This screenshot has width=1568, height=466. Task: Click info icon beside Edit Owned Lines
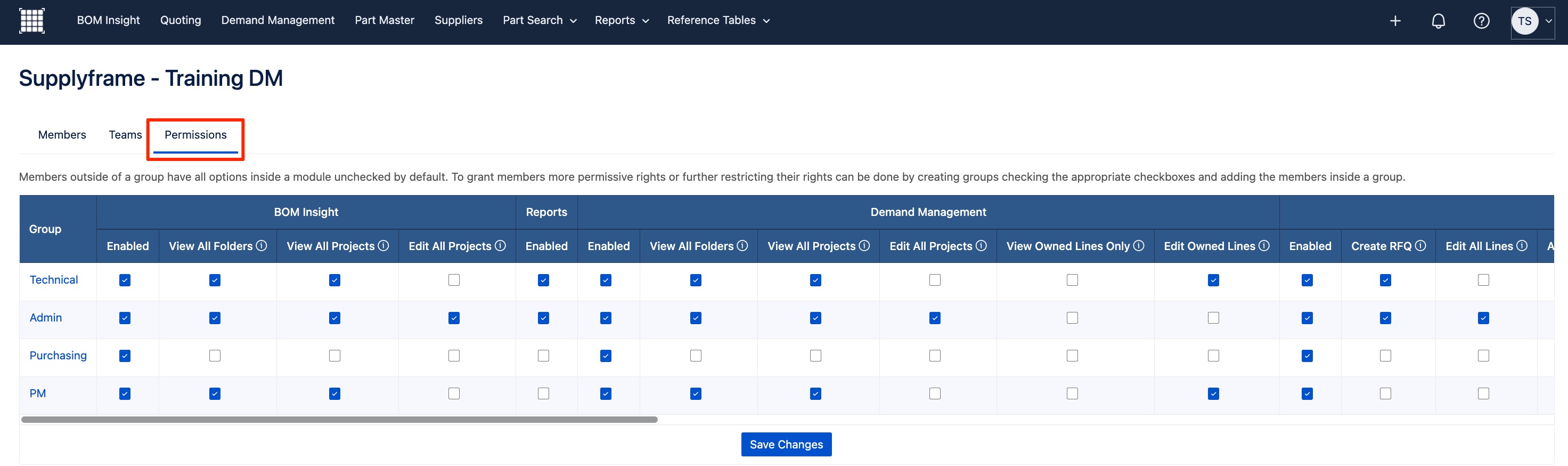(x=1264, y=245)
